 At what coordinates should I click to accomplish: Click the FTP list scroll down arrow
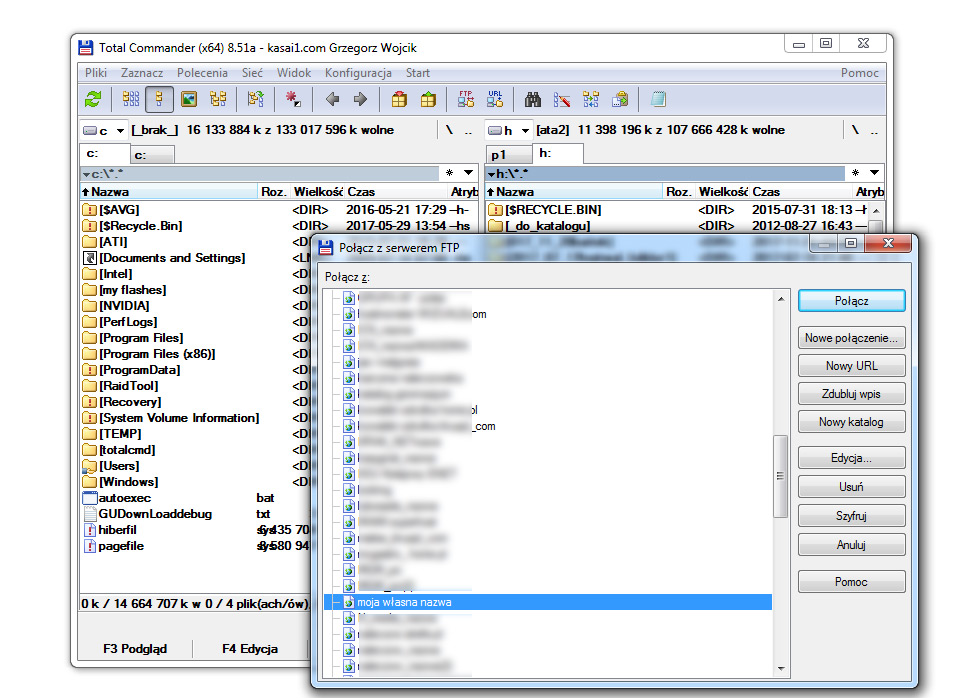point(781,669)
